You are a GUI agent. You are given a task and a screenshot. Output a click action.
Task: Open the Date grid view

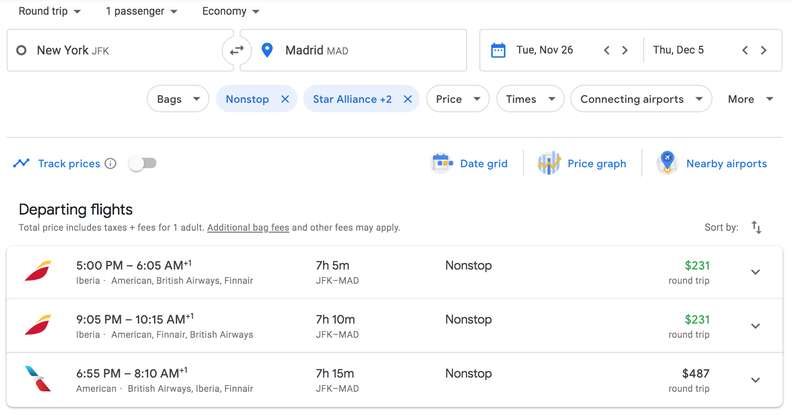pos(470,163)
